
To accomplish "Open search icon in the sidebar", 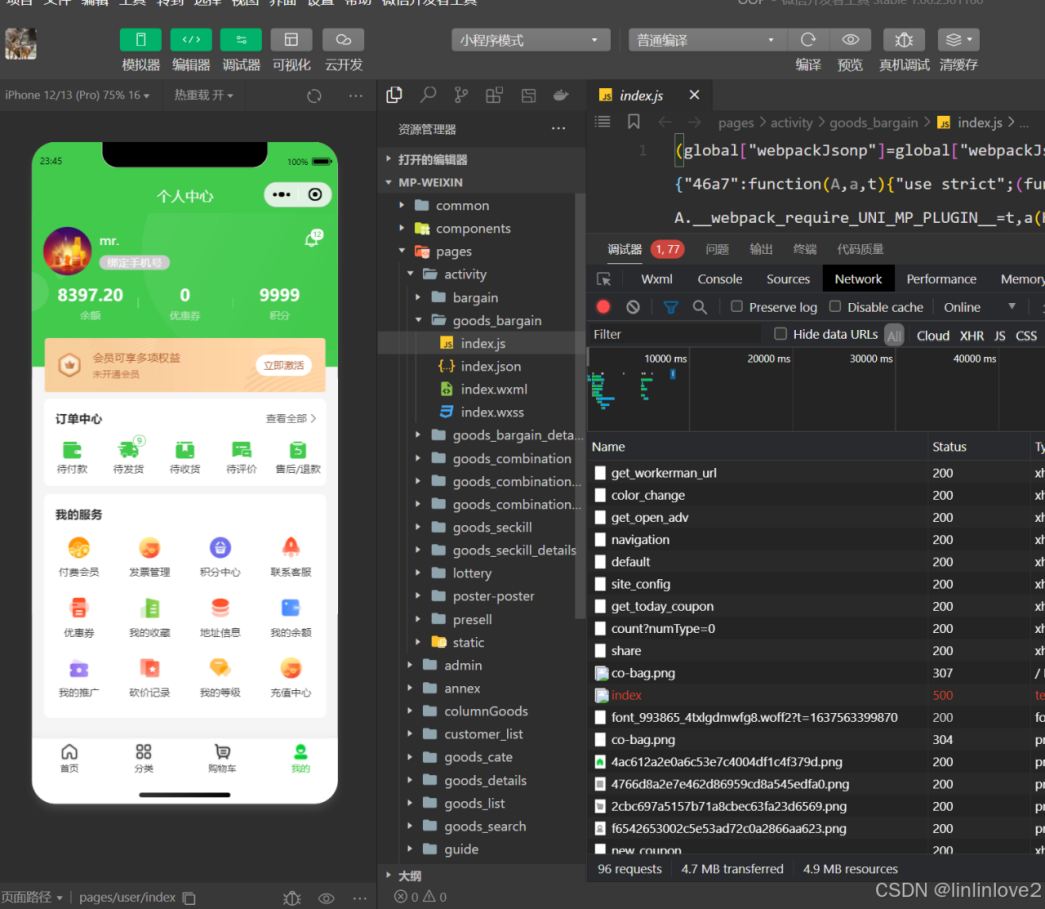I will (x=428, y=95).
